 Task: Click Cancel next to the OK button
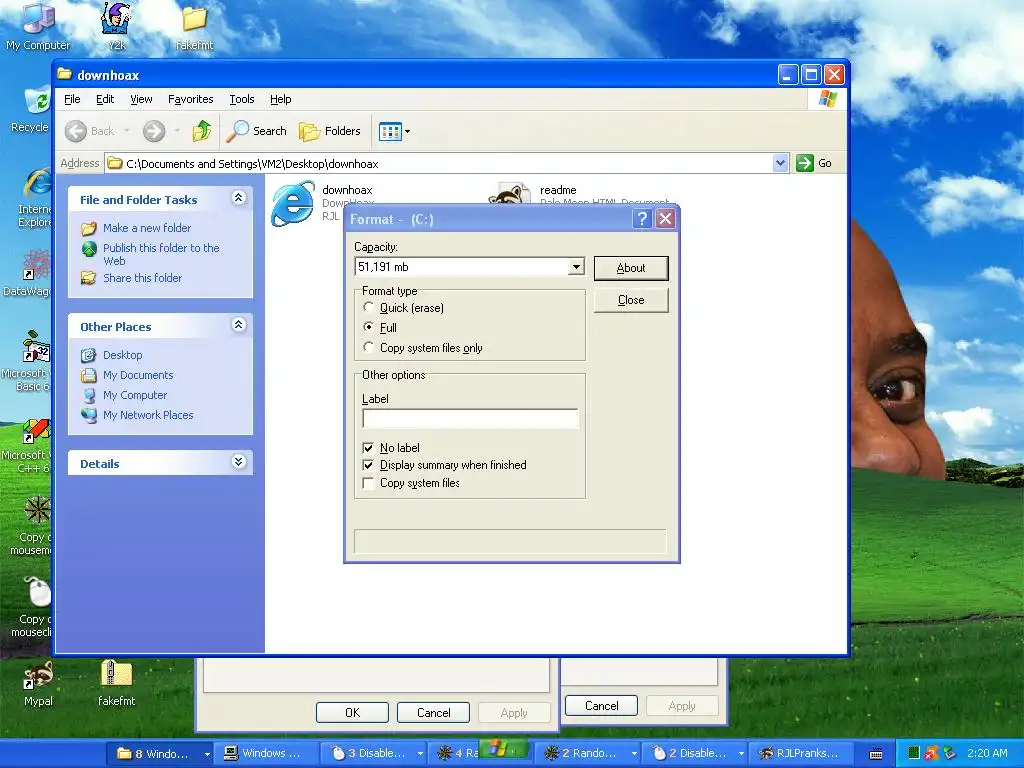433,712
